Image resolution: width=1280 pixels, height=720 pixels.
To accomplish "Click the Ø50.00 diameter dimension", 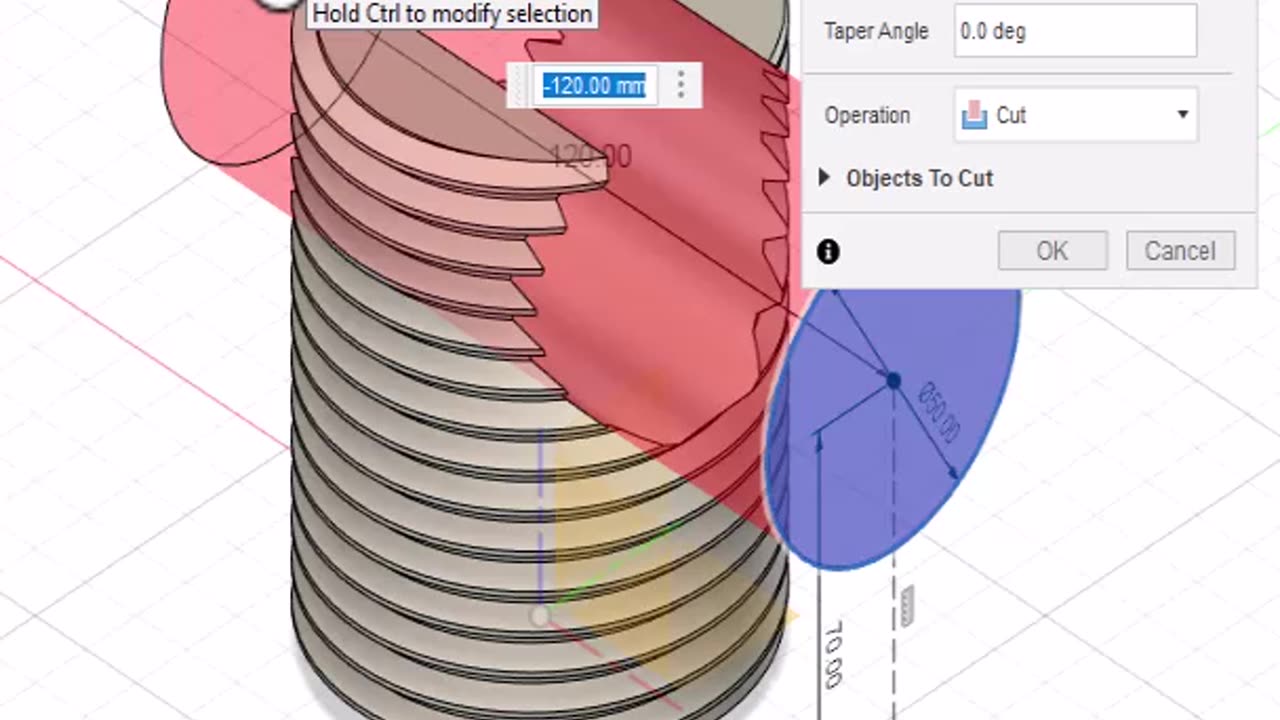I will (x=940, y=414).
